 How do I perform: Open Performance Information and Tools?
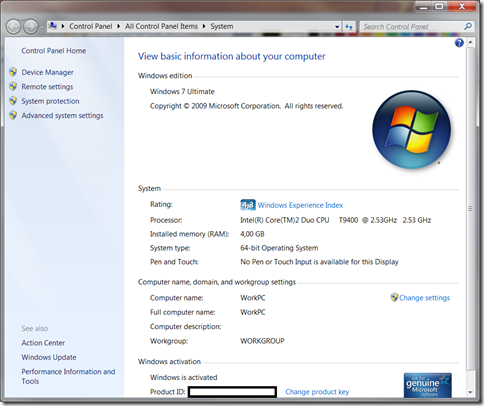(68, 376)
